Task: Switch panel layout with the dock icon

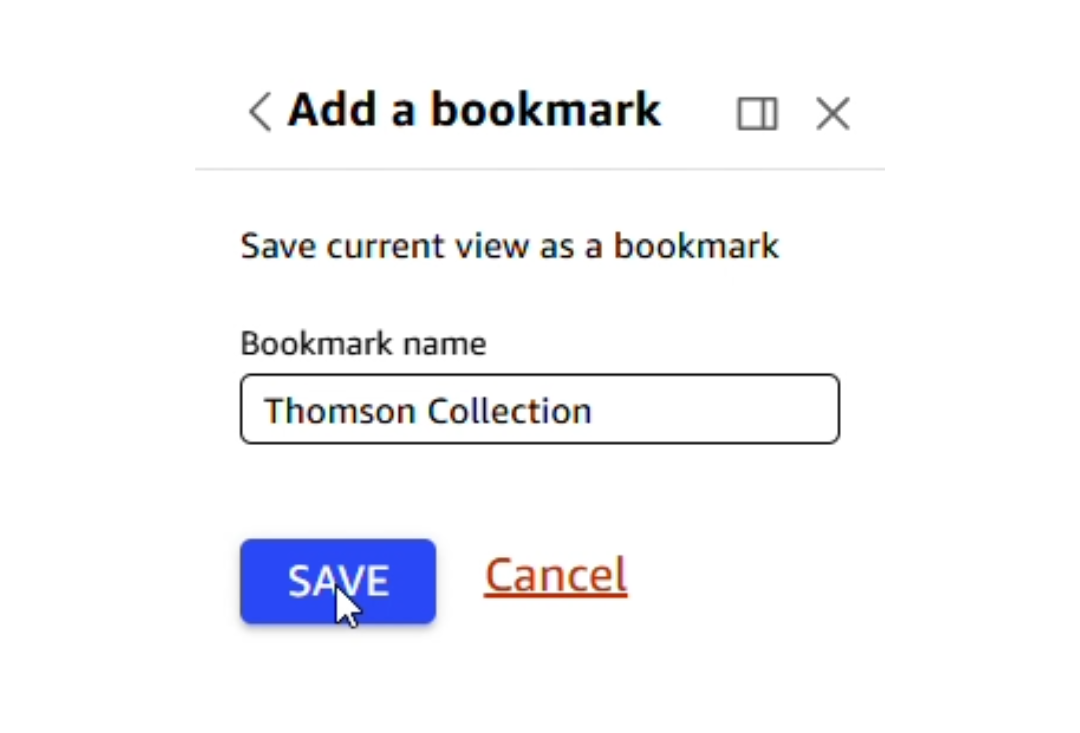Action: 757,114
